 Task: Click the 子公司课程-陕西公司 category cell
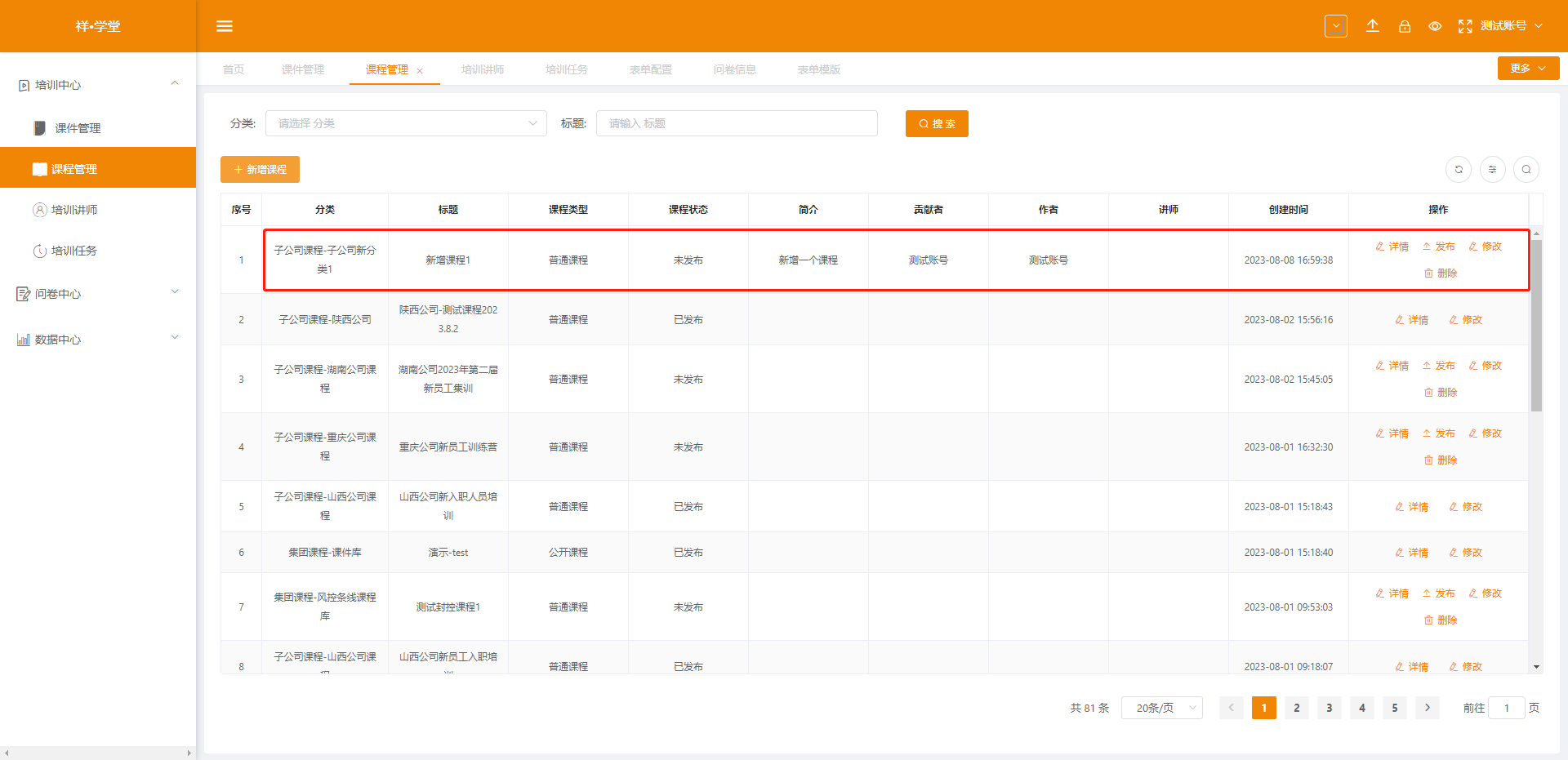tap(325, 320)
